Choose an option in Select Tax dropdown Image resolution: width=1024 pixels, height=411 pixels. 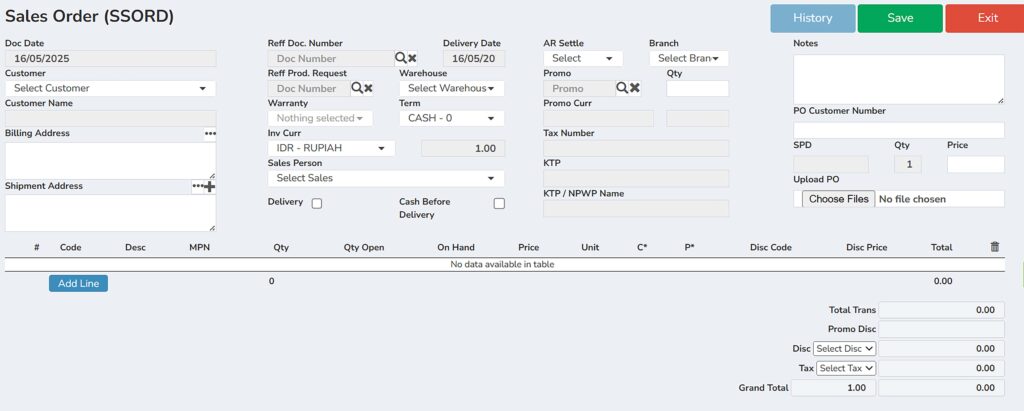[x=846, y=368]
